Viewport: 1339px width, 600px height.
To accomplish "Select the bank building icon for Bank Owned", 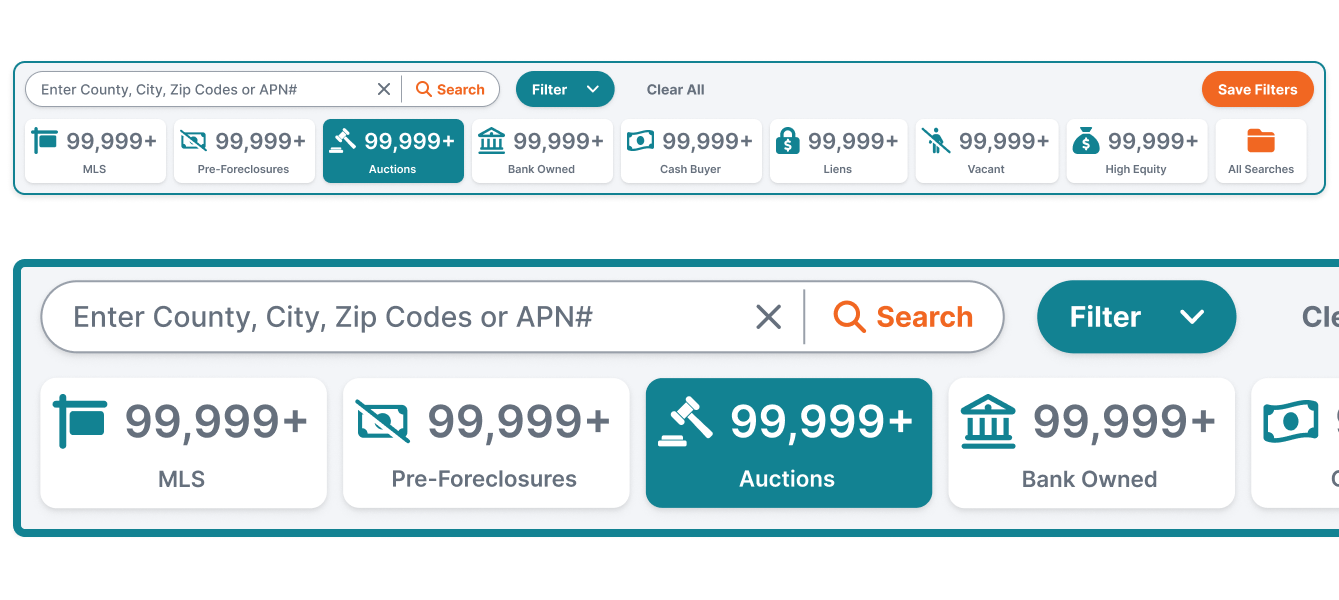I will 491,140.
